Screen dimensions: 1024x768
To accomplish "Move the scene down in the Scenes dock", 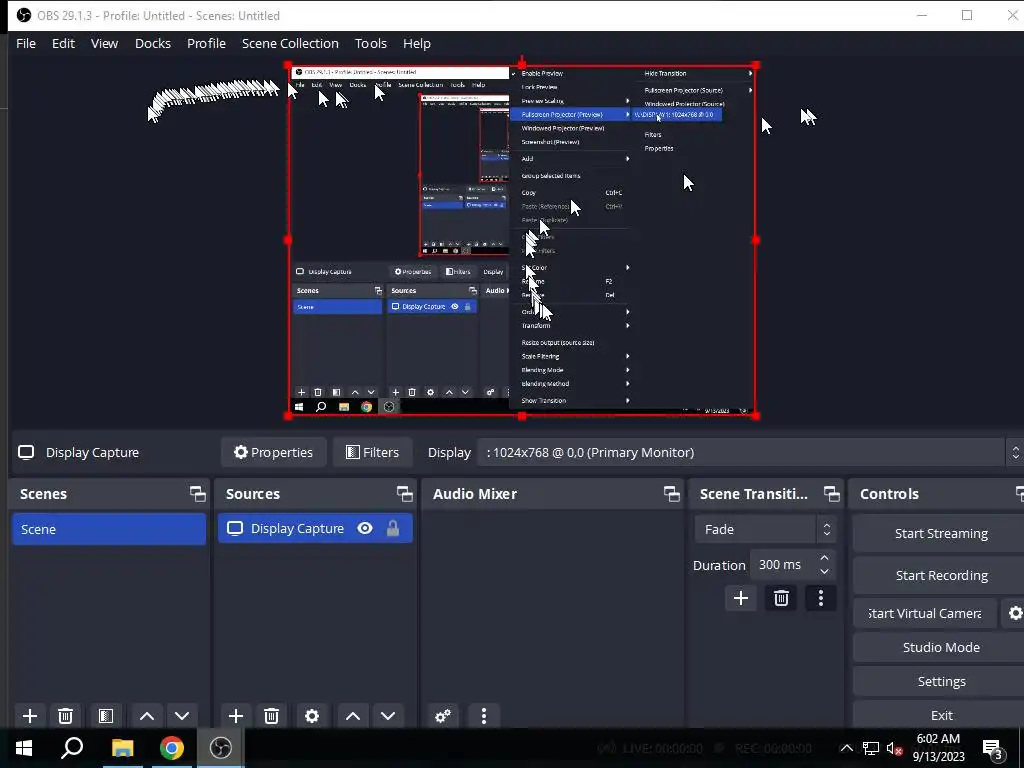I will [182, 716].
